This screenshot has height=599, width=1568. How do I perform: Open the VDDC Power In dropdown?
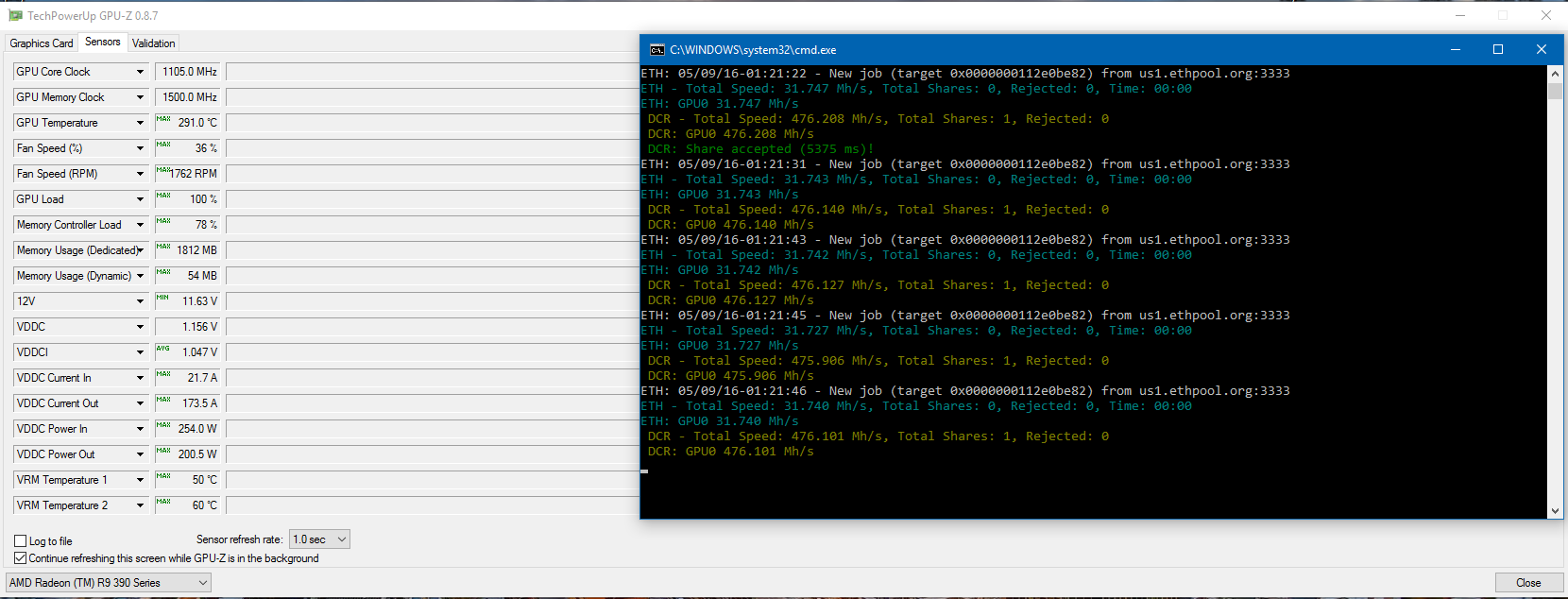140,429
